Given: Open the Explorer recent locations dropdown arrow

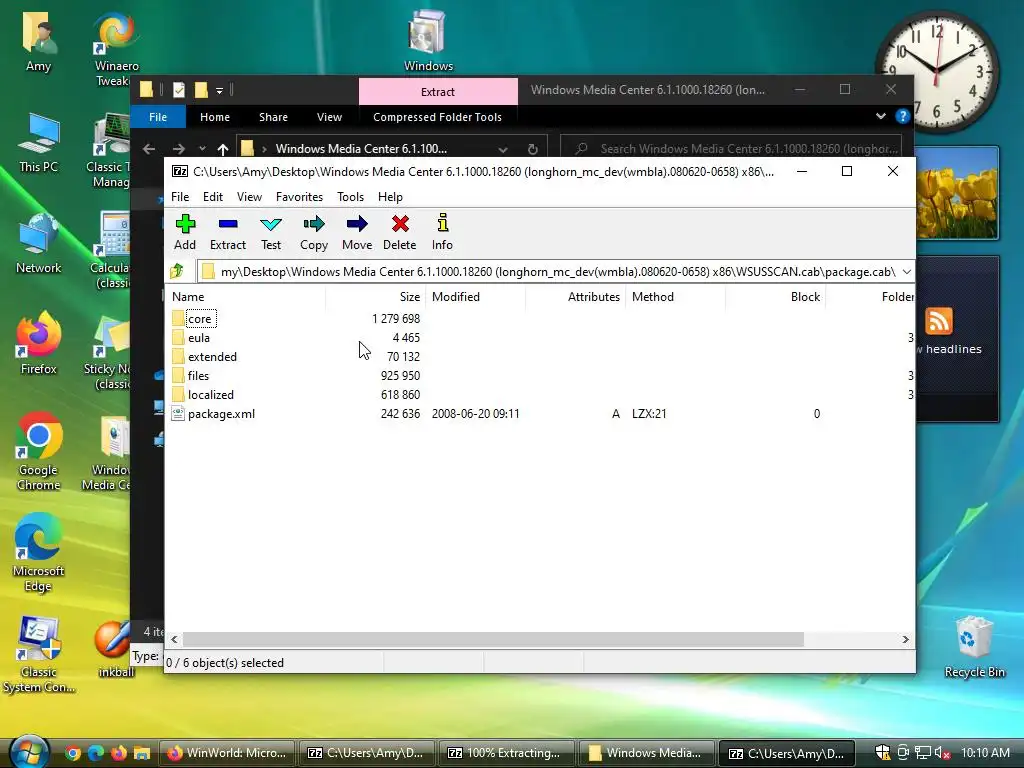Looking at the screenshot, I should (202, 149).
